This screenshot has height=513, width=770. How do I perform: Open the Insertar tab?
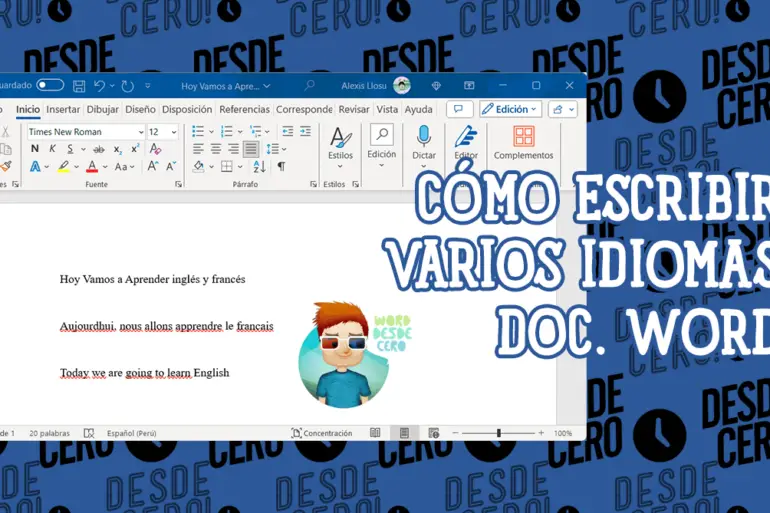click(63, 109)
